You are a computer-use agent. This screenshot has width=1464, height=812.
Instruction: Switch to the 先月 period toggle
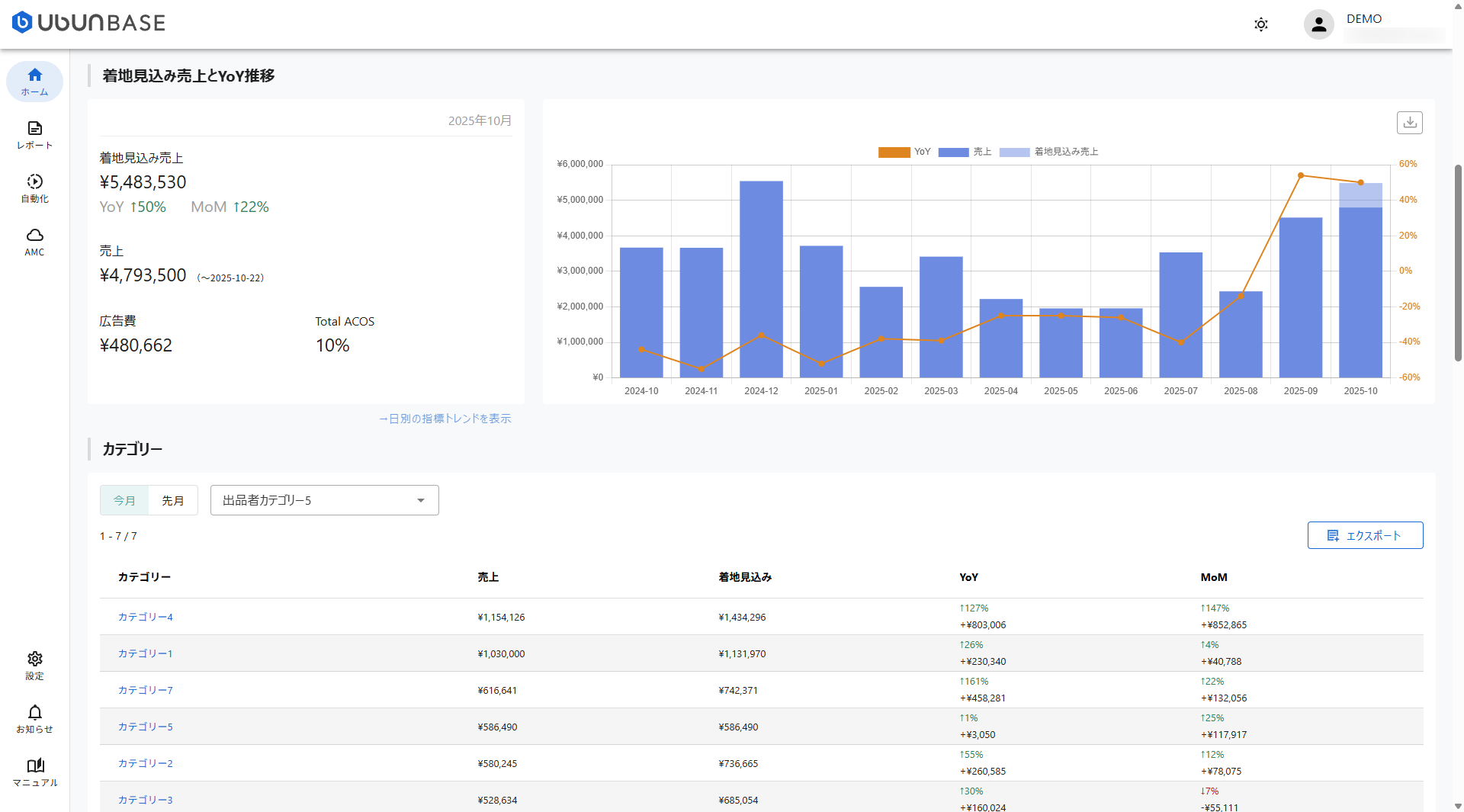click(x=173, y=500)
